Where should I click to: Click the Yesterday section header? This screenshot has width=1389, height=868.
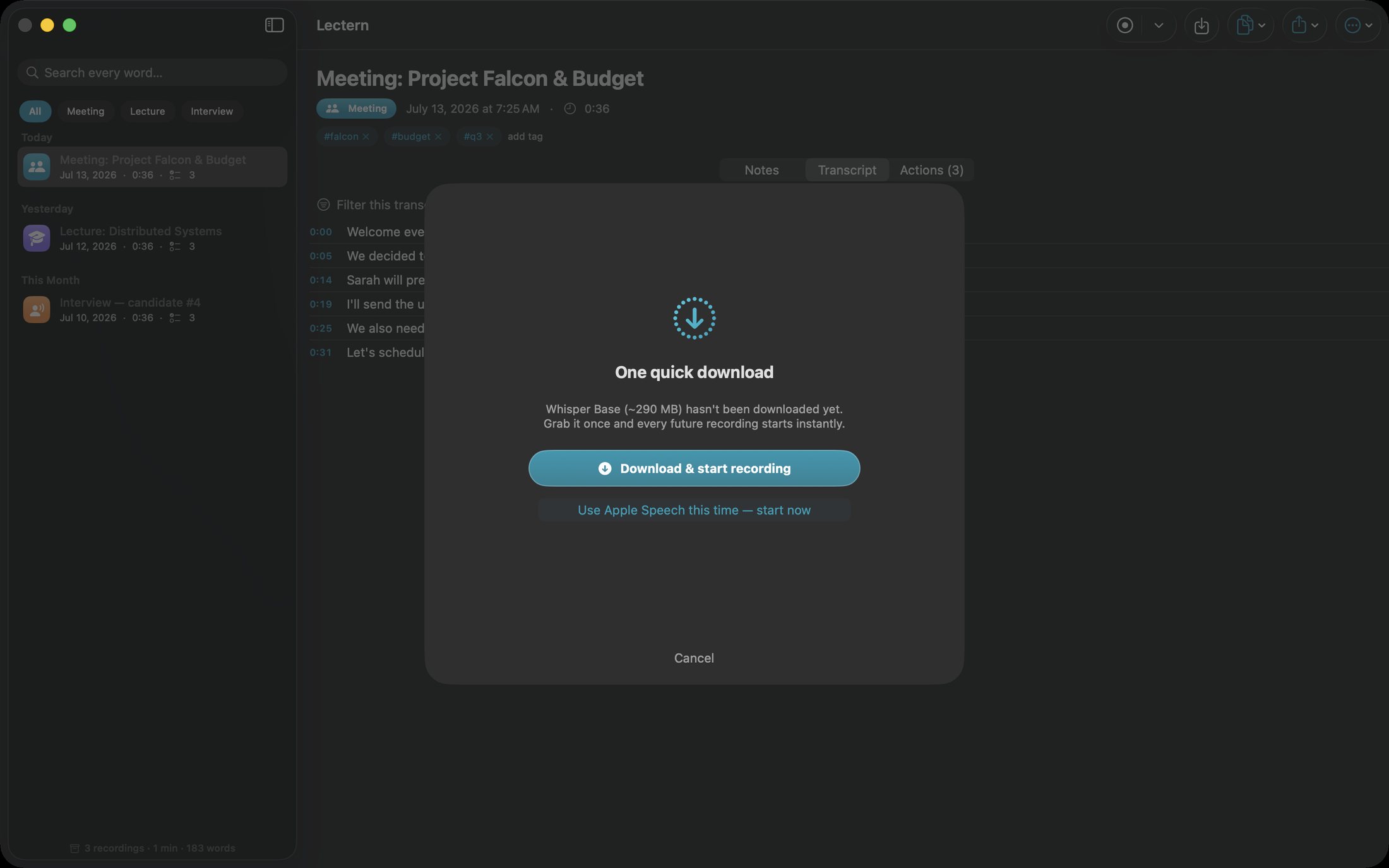(47, 209)
